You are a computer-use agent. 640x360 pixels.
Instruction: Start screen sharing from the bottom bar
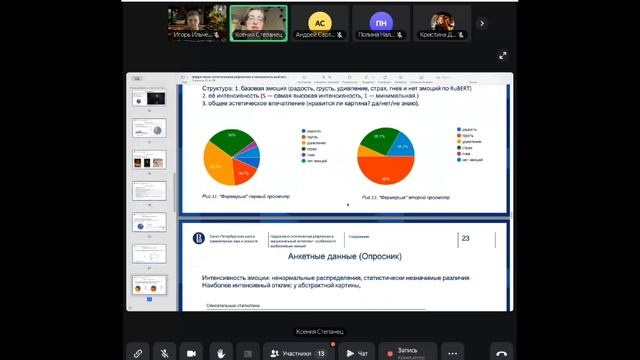coord(248,353)
